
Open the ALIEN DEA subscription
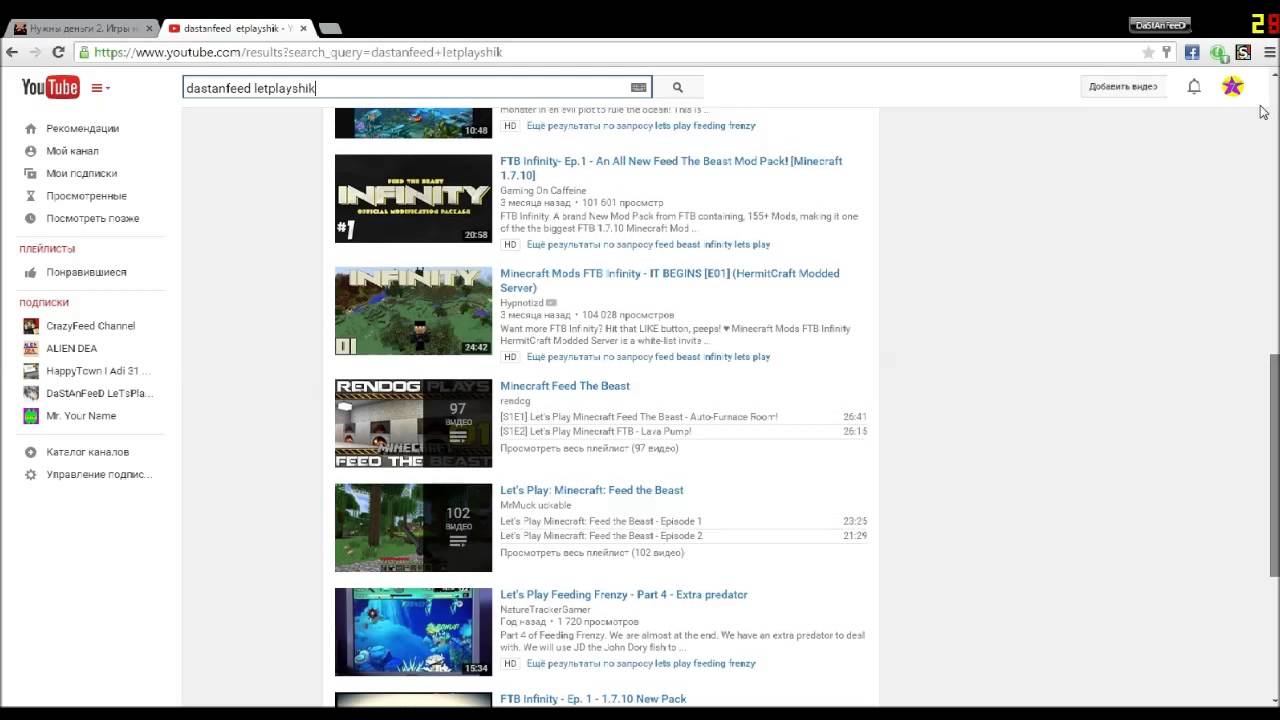(x=71, y=348)
